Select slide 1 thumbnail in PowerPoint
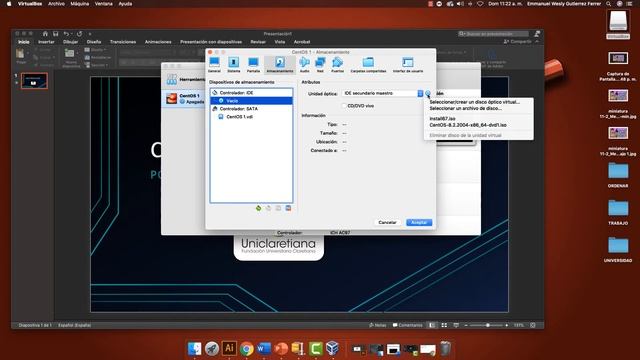Image resolution: width=640 pixels, height=360 pixels. (34, 81)
